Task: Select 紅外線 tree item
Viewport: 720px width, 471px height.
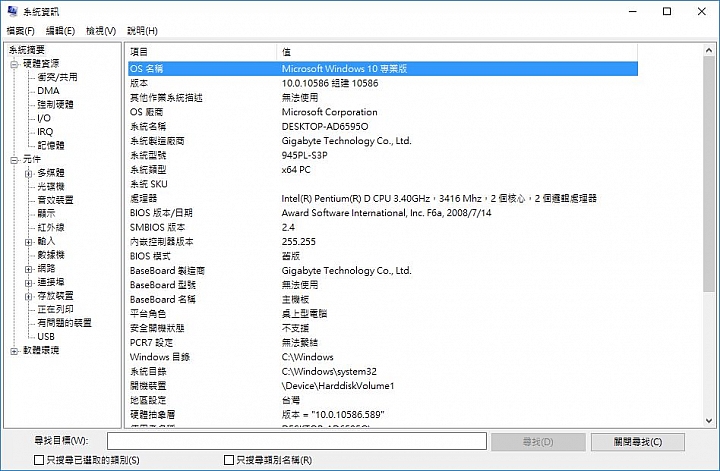Action: click(x=51, y=227)
